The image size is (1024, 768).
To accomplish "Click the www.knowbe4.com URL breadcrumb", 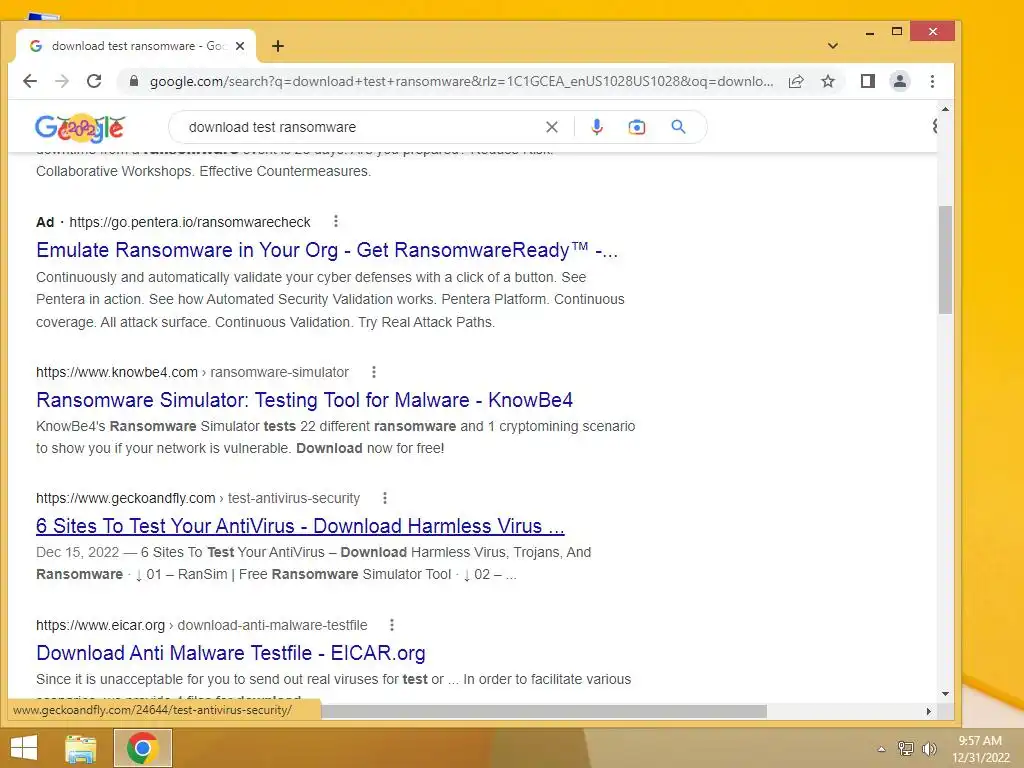I will click(192, 372).
